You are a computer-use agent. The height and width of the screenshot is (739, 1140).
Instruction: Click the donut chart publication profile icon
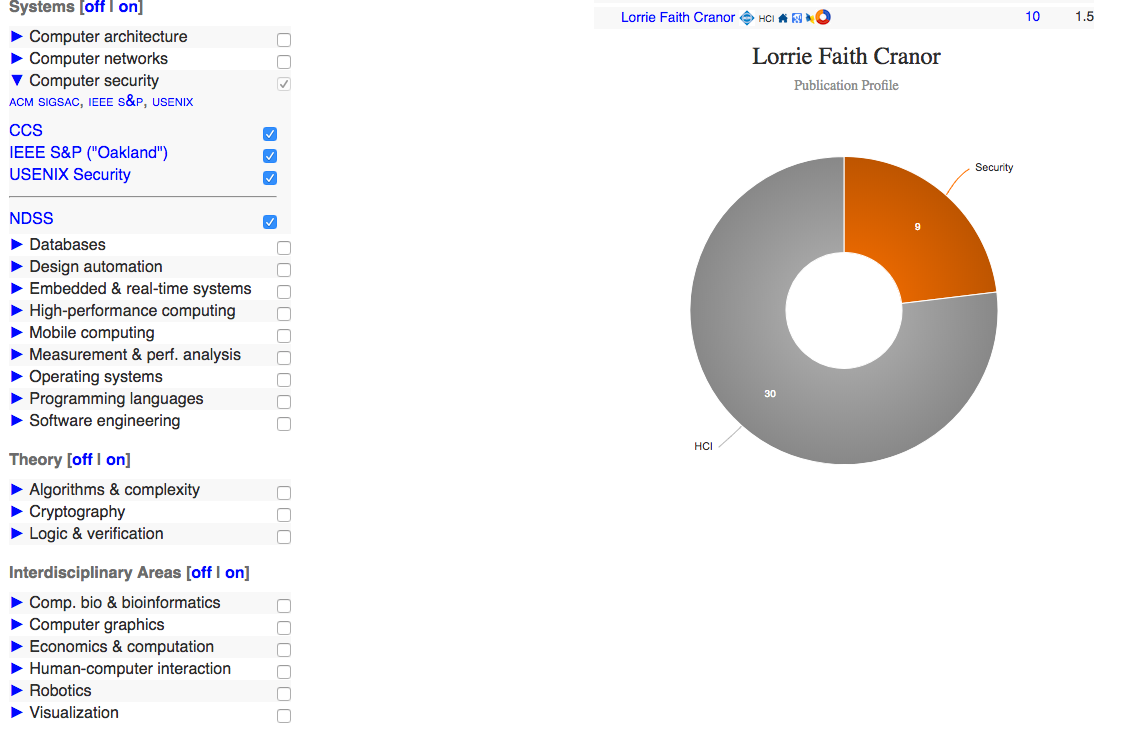[x=823, y=17]
